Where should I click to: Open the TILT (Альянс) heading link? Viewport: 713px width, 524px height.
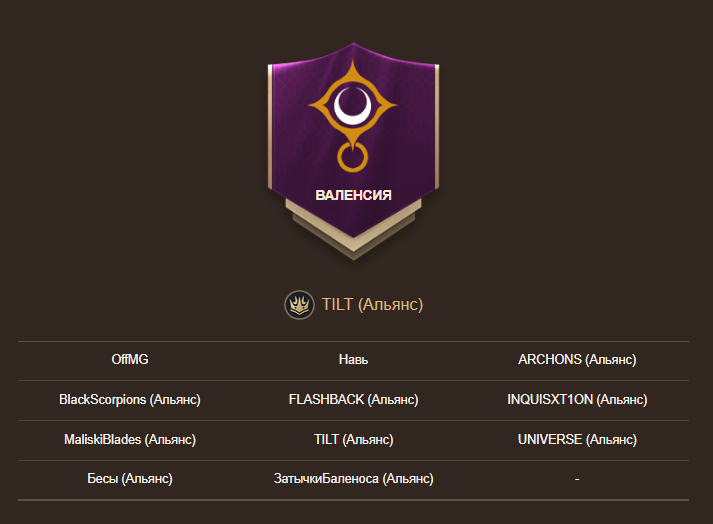[x=372, y=304]
